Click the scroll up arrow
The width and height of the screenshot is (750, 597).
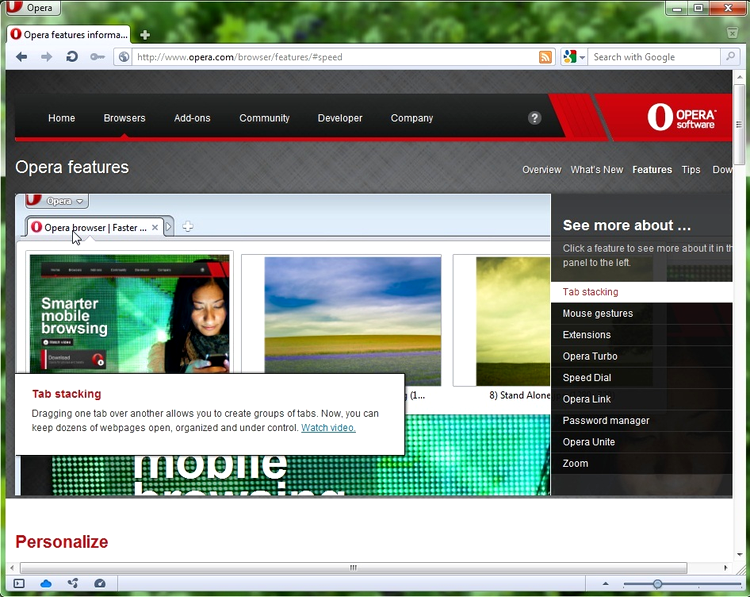click(x=739, y=77)
